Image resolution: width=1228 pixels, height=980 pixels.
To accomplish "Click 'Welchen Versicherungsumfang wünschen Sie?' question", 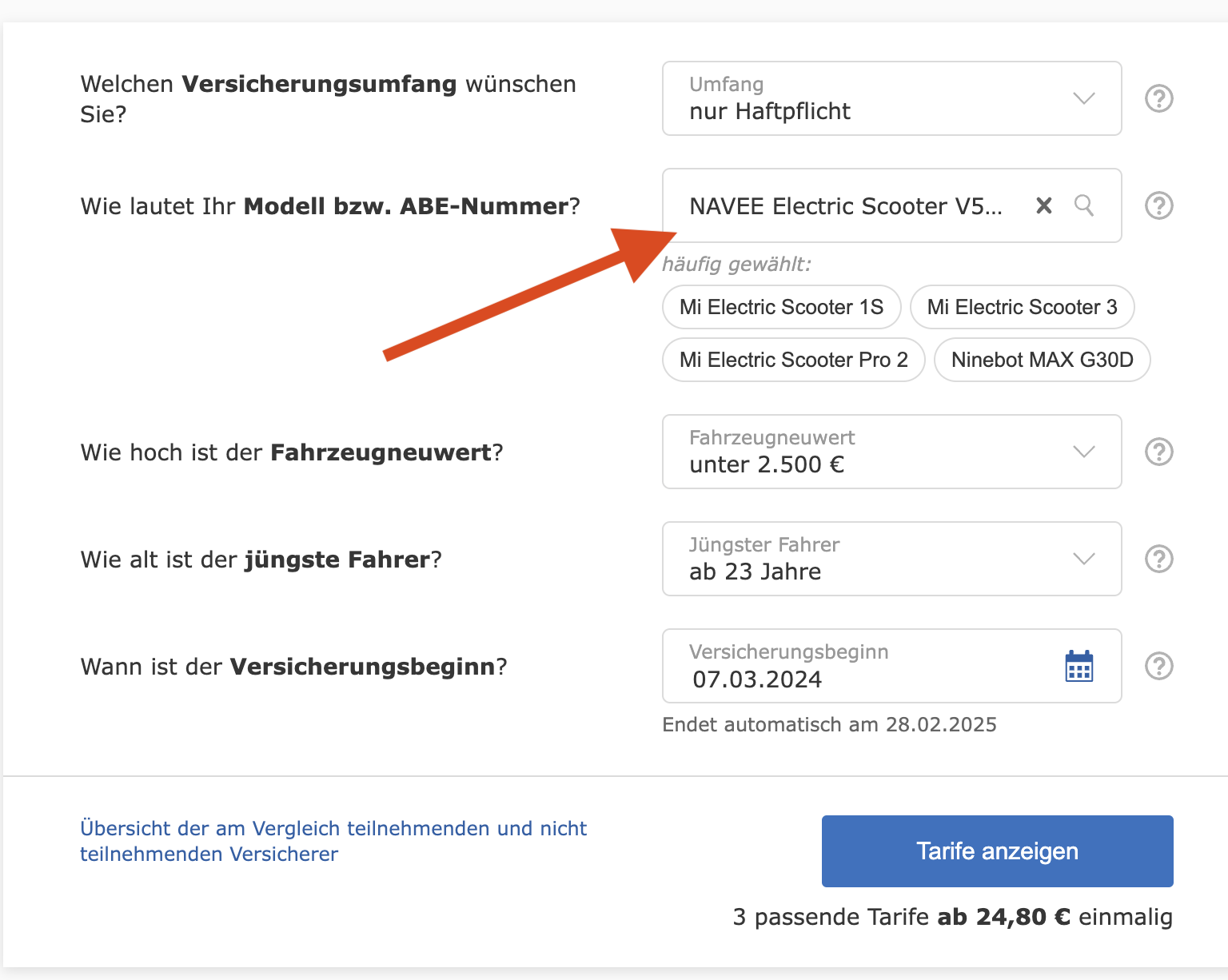I will [x=328, y=99].
